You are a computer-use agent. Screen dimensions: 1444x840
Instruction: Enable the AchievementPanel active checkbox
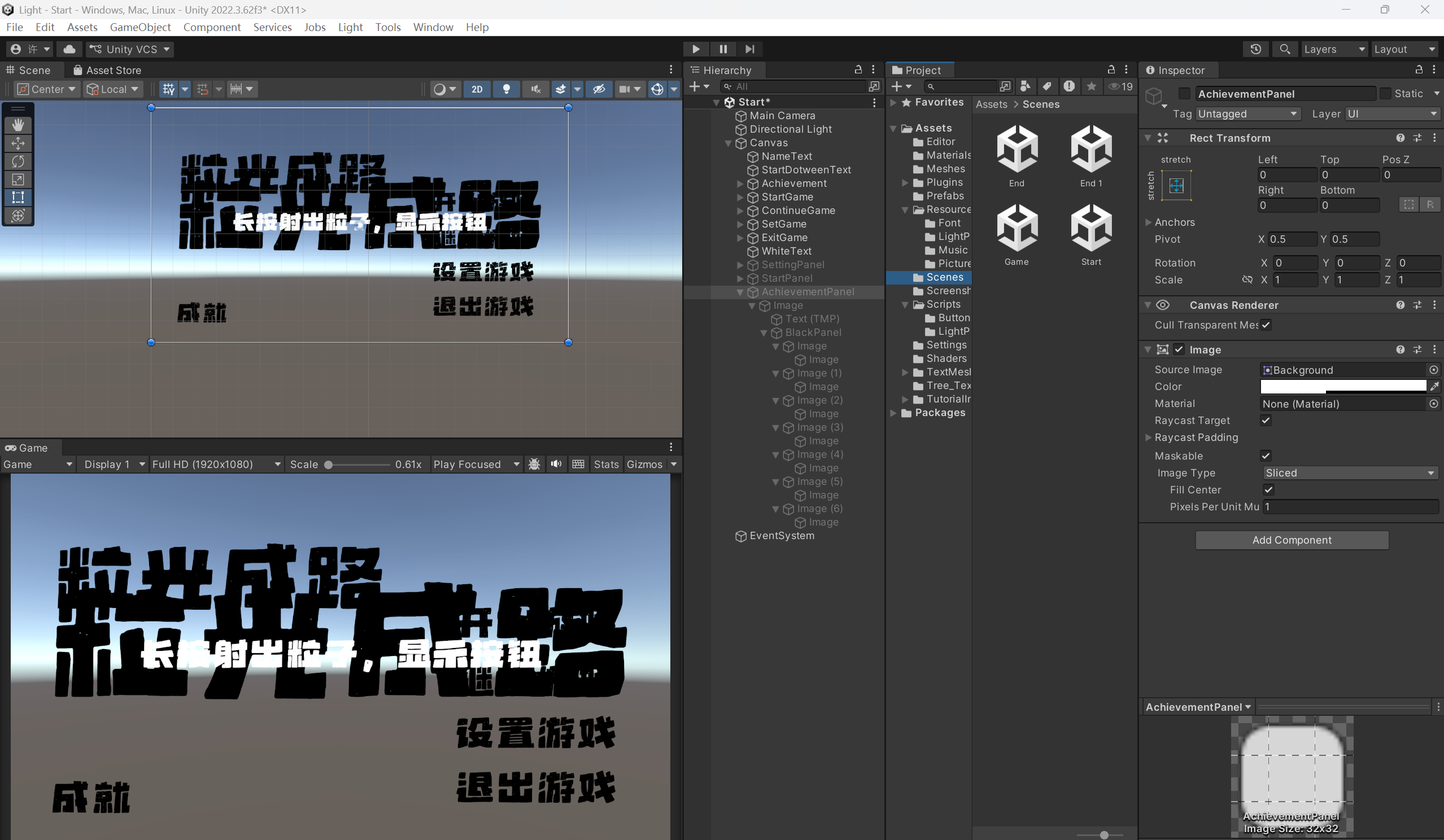tap(1184, 93)
